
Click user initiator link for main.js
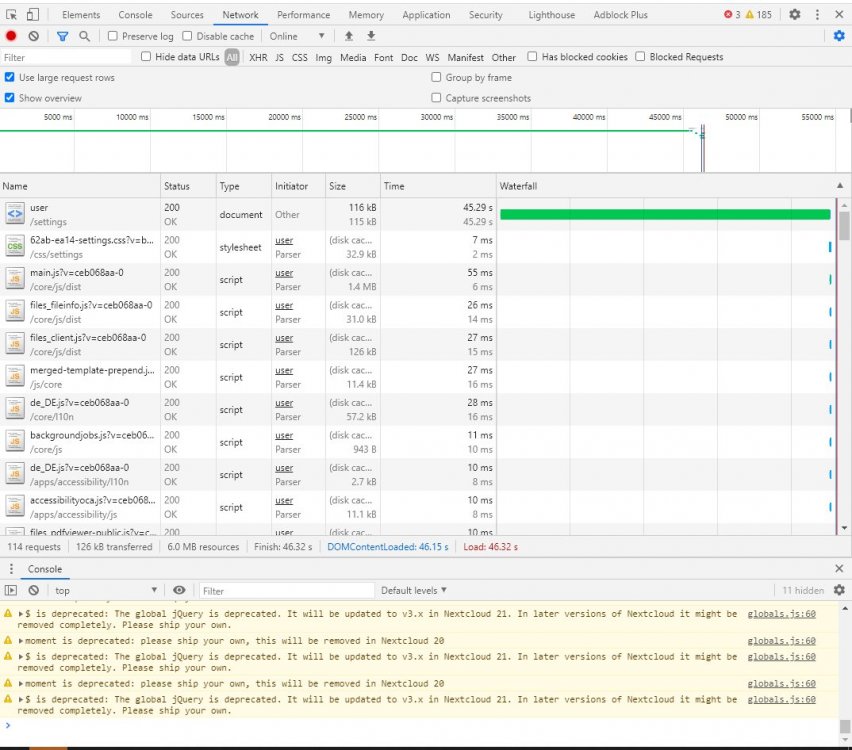tap(284, 273)
